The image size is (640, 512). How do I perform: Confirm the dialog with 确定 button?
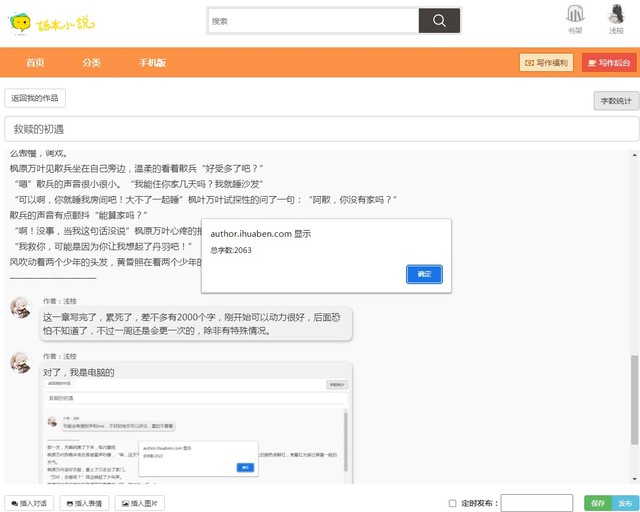(424, 274)
